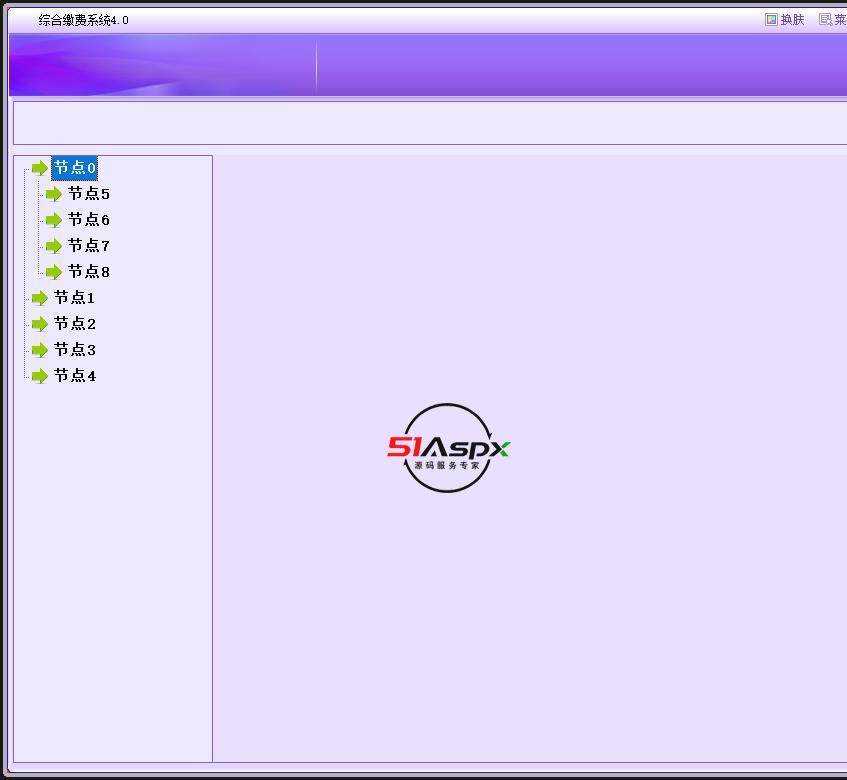Screen dimensions: 847x780
Task: Click the green arrow icon beside 节点3
Action: [x=40, y=349]
